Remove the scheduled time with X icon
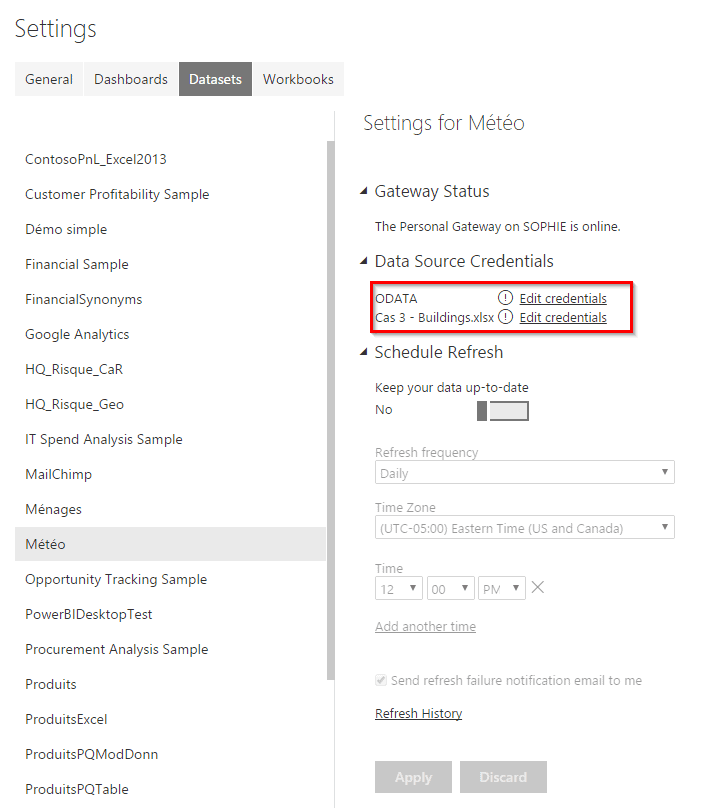Image resolution: width=713 pixels, height=808 pixels. (538, 587)
